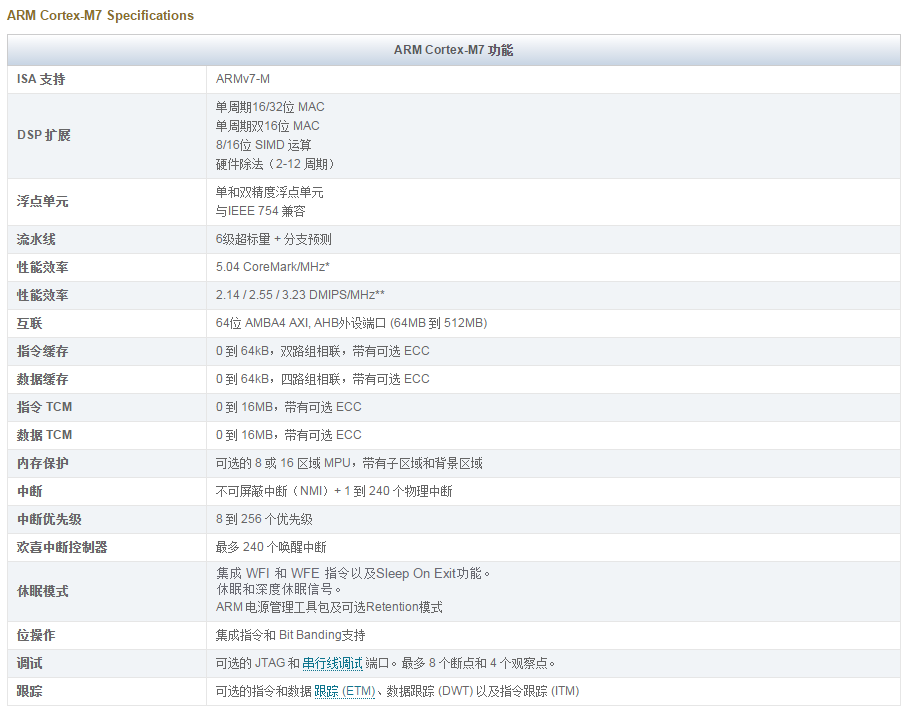Select the 指令缓存 row label
This screenshot has height=715, width=920.
coord(43,351)
